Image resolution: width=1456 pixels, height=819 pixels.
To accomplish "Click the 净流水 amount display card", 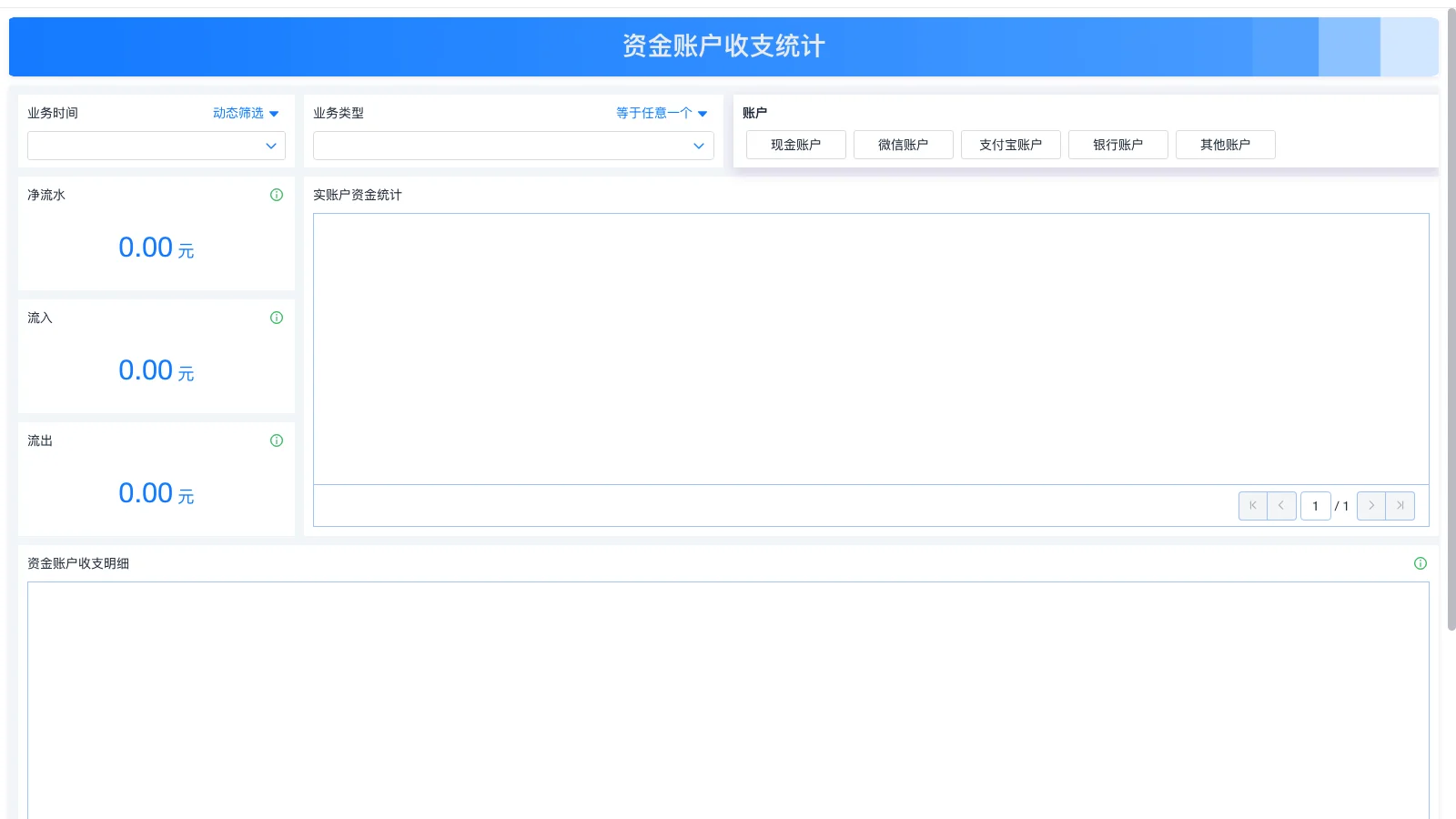I will pos(155,247).
